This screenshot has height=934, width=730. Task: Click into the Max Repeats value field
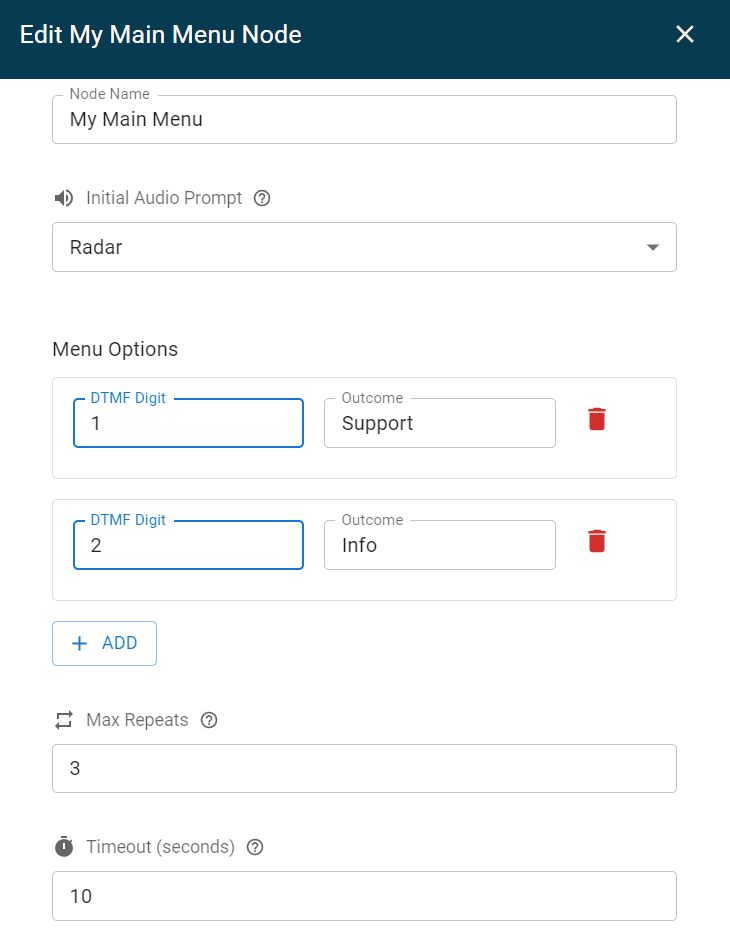click(364, 768)
